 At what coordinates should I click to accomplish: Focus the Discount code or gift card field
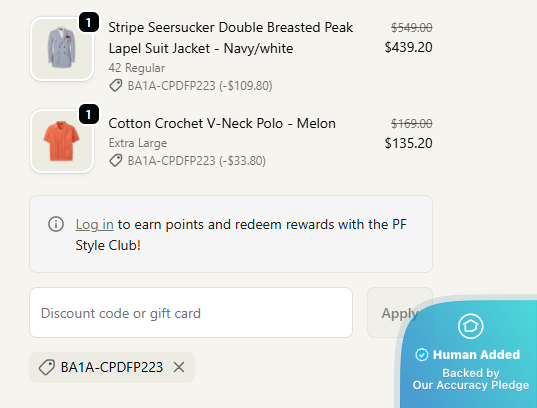[191, 312]
